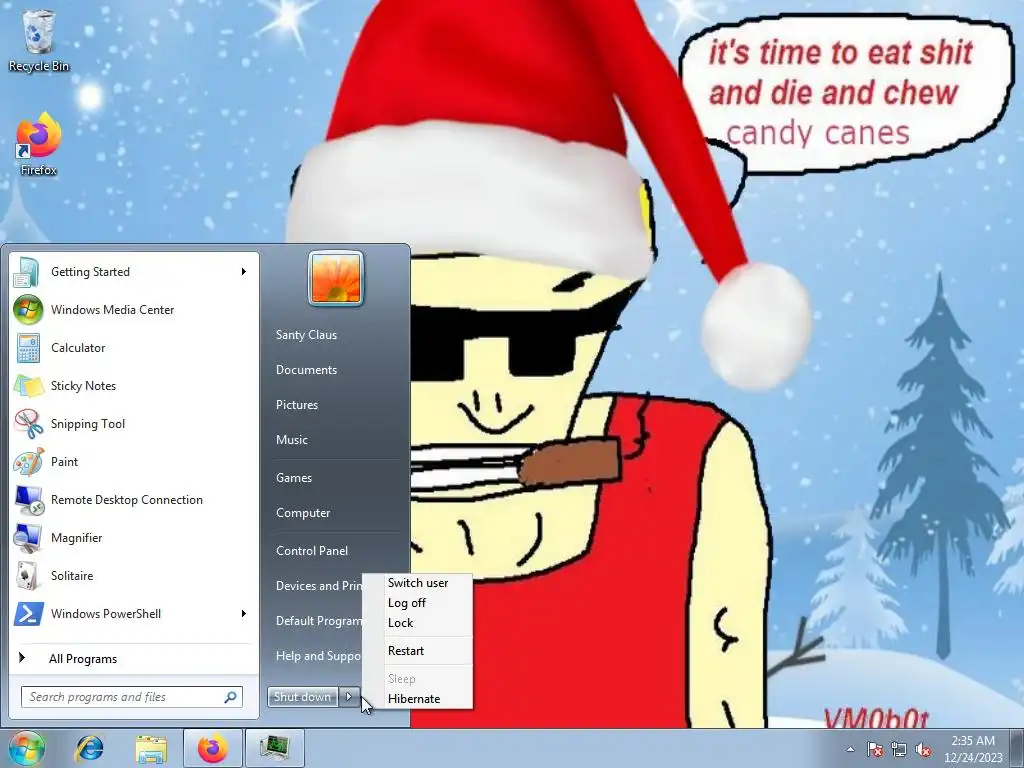1024x768 pixels.
Task: Show hidden tray icons arrow
Action: [x=850, y=749]
